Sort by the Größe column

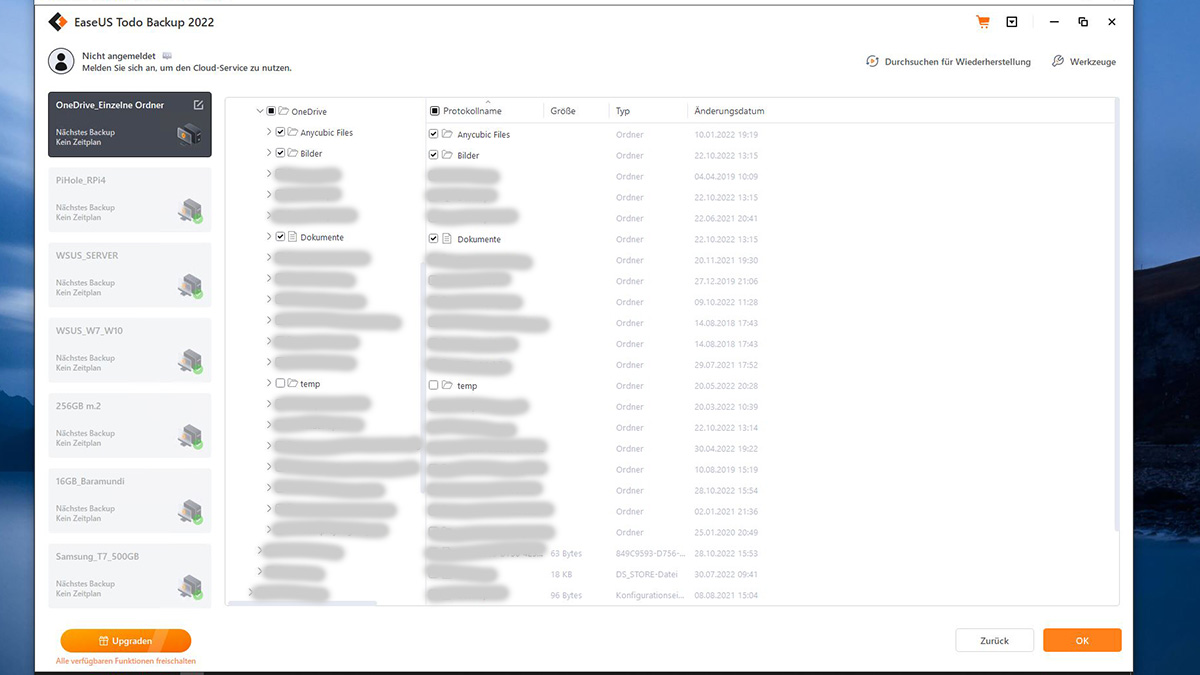[x=563, y=111]
